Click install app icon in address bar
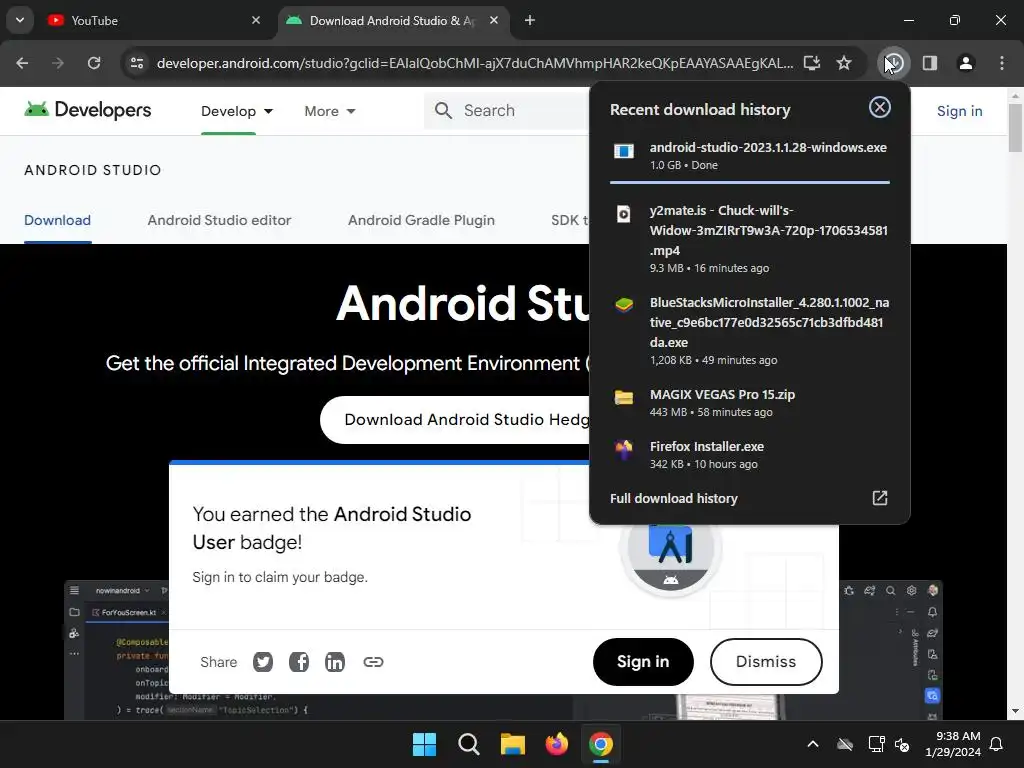1024x768 pixels. [x=812, y=63]
